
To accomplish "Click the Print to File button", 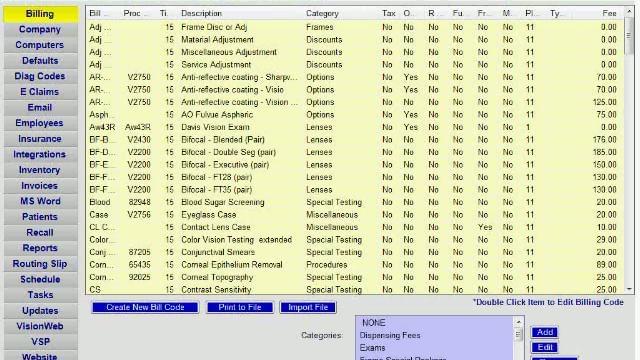I will [240, 307].
